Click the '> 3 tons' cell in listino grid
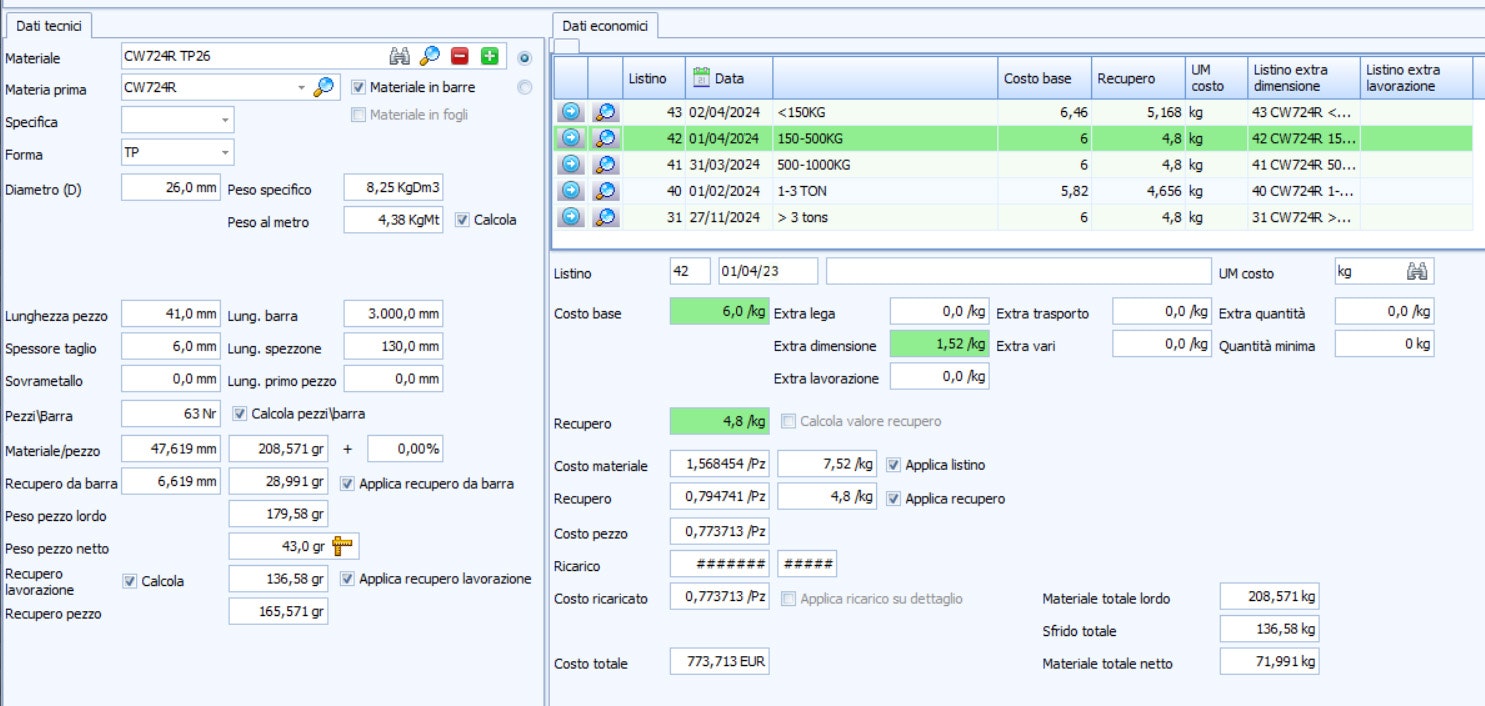This screenshot has height=706, width=1485. (x=885, y=216)
